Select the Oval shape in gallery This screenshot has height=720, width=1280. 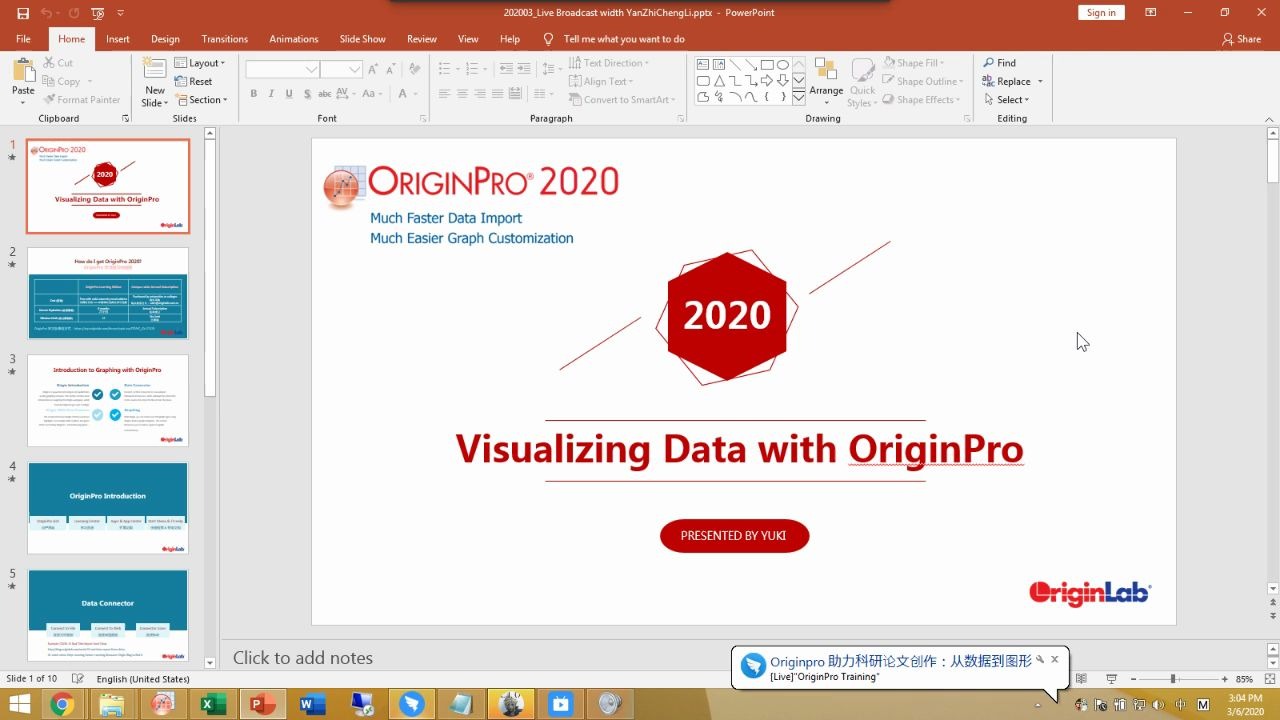783,65
